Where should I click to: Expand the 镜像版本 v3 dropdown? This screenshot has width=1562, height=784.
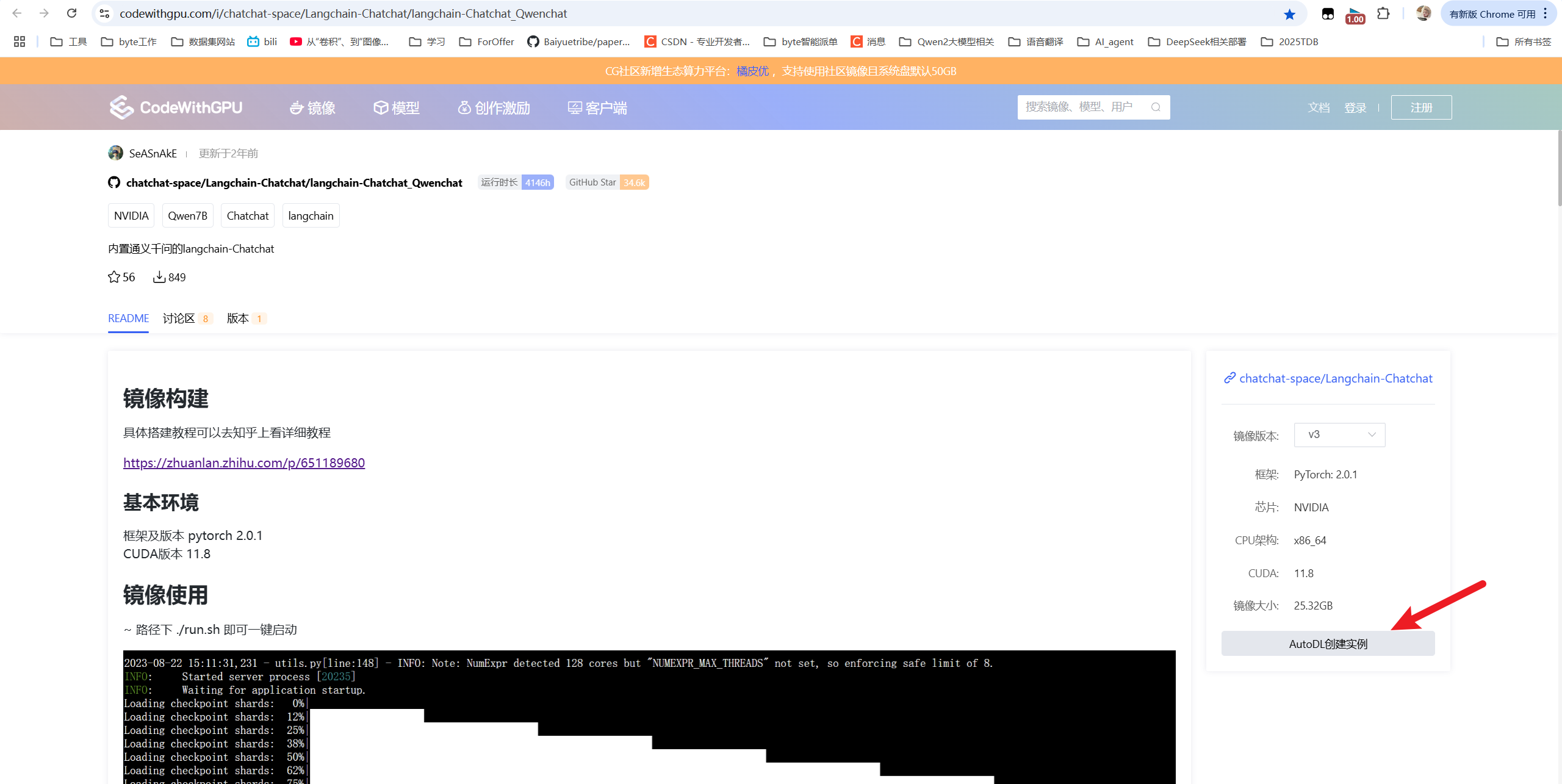click(x=1339, y=434)
